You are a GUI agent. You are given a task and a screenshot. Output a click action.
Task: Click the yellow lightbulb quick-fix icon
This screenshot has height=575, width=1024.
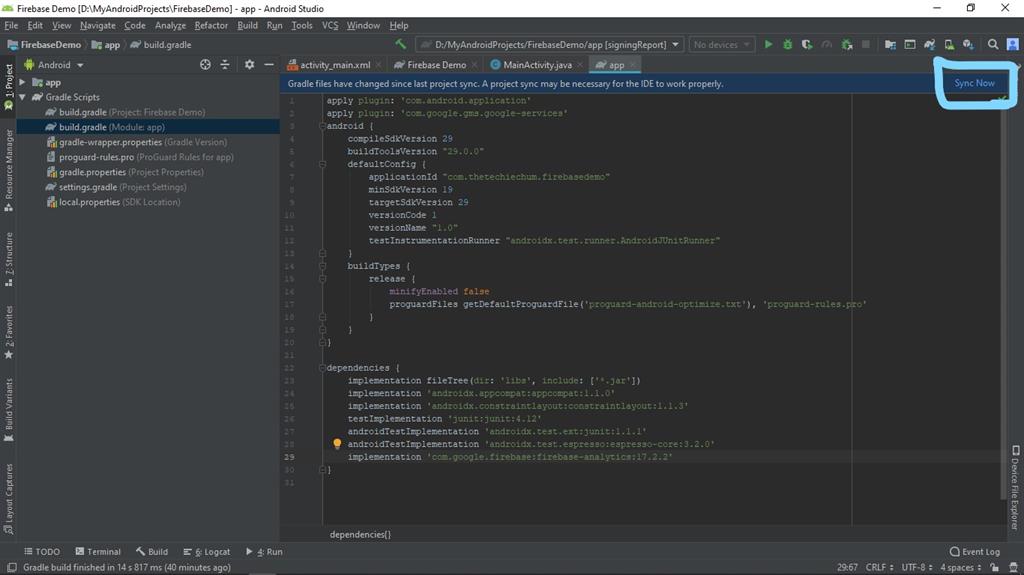pos(337,444)
